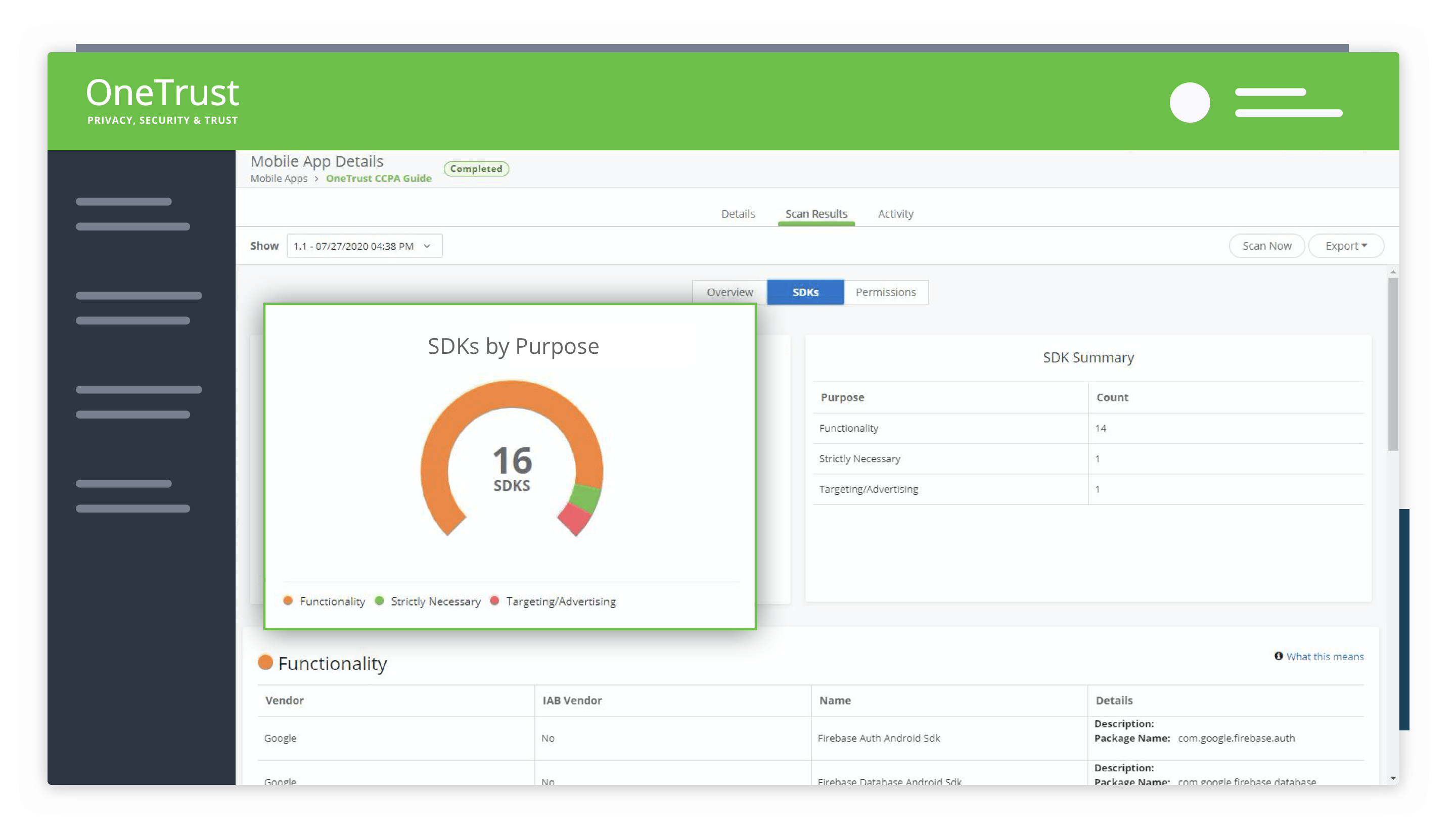1456x832 pixels.
Task: Click the scrollbar down arrow
Action: pos(1393,778)
